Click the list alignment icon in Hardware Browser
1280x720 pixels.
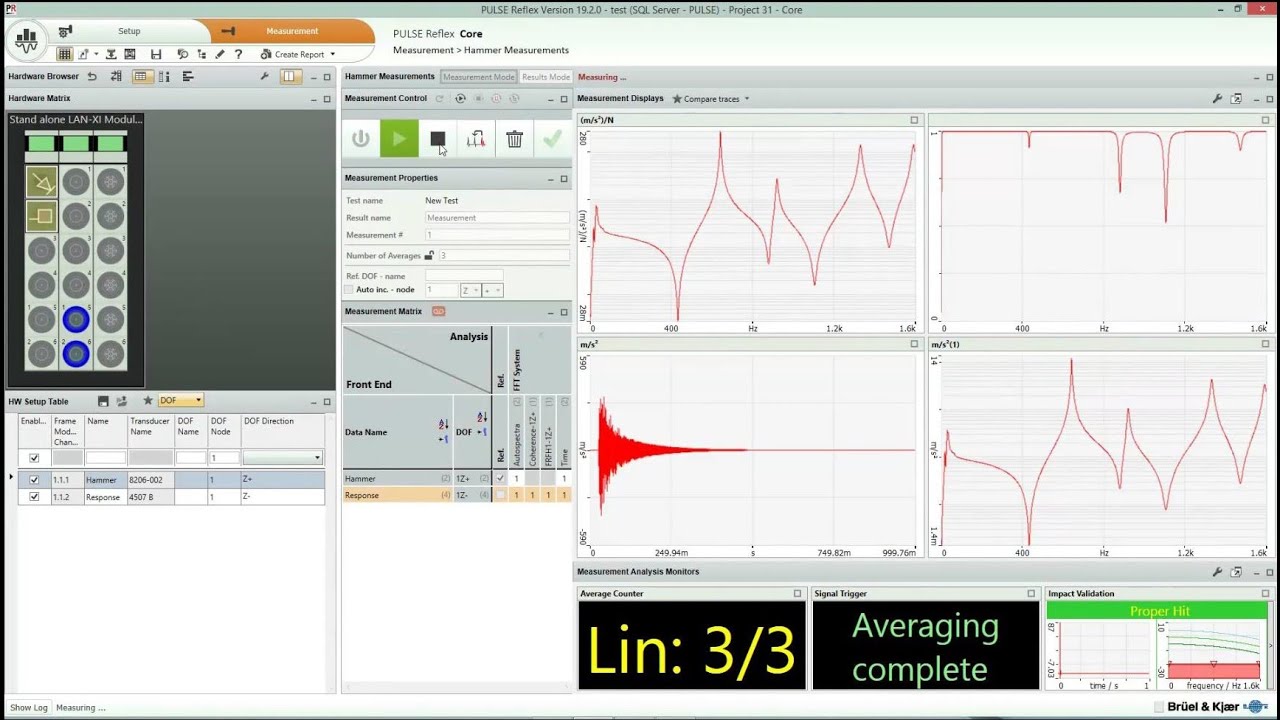188,76
